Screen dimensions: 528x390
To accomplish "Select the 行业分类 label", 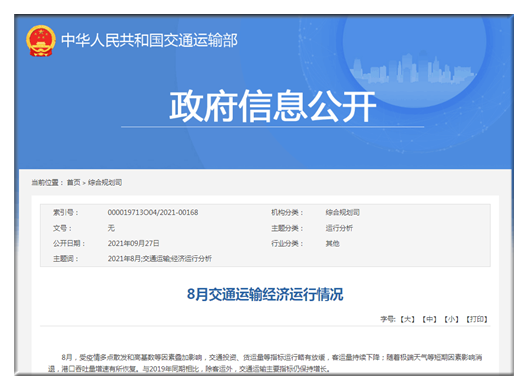I will click(x=287, y=243).
